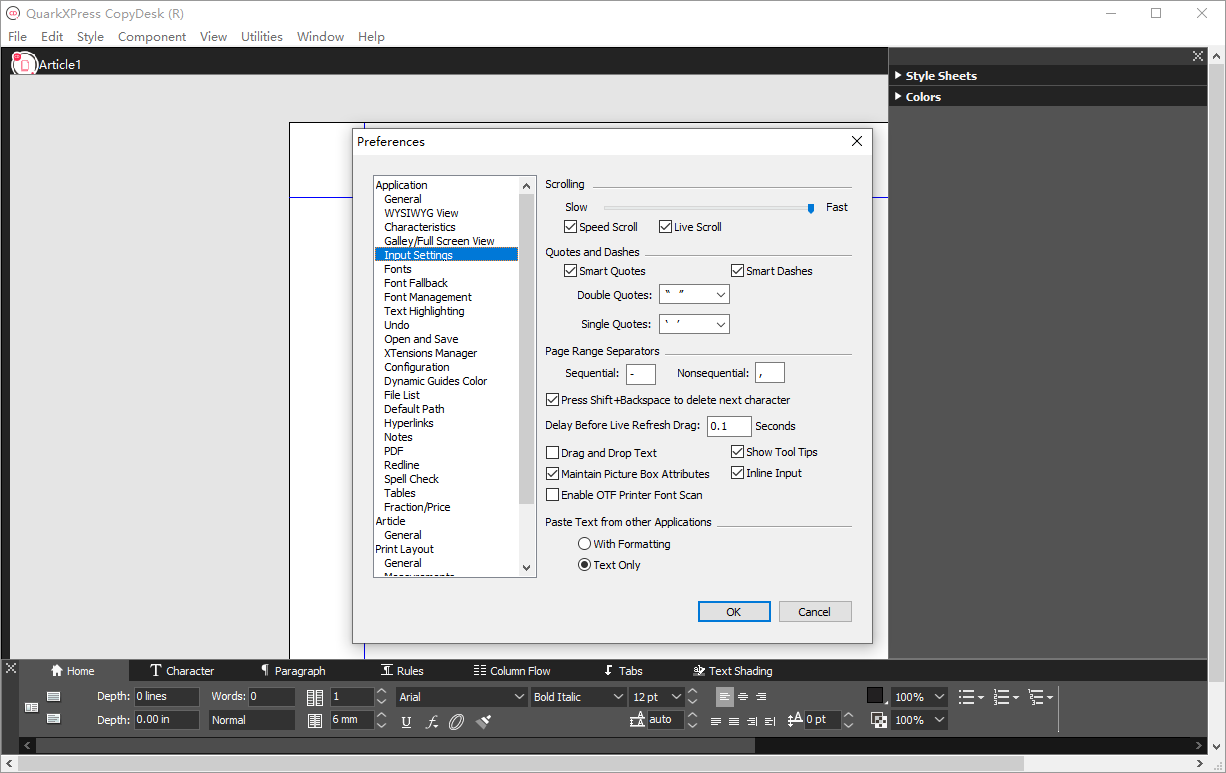Image resolution: width=1226 pixels, height=773 pixels.
Task: Select Spell Check in preferences list
Action: click(x=411, y=479)
